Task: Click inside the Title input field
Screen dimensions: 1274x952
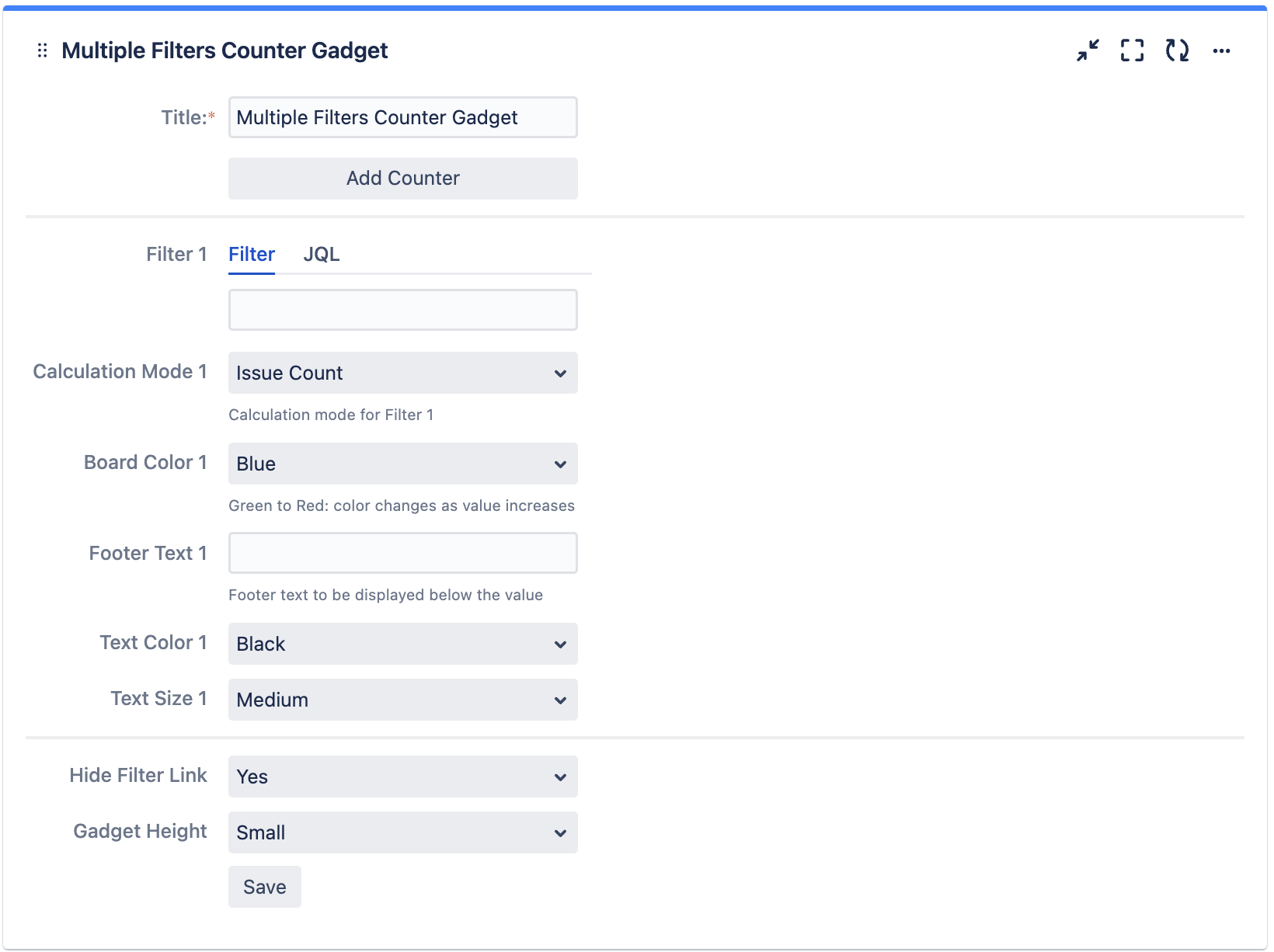Action: click(402, 117)
